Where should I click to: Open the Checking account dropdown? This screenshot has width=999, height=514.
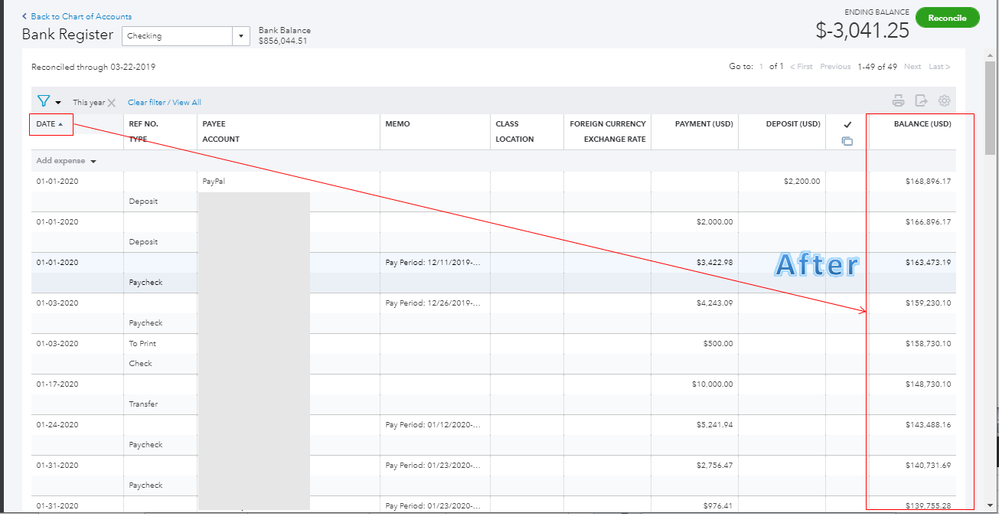241,36
